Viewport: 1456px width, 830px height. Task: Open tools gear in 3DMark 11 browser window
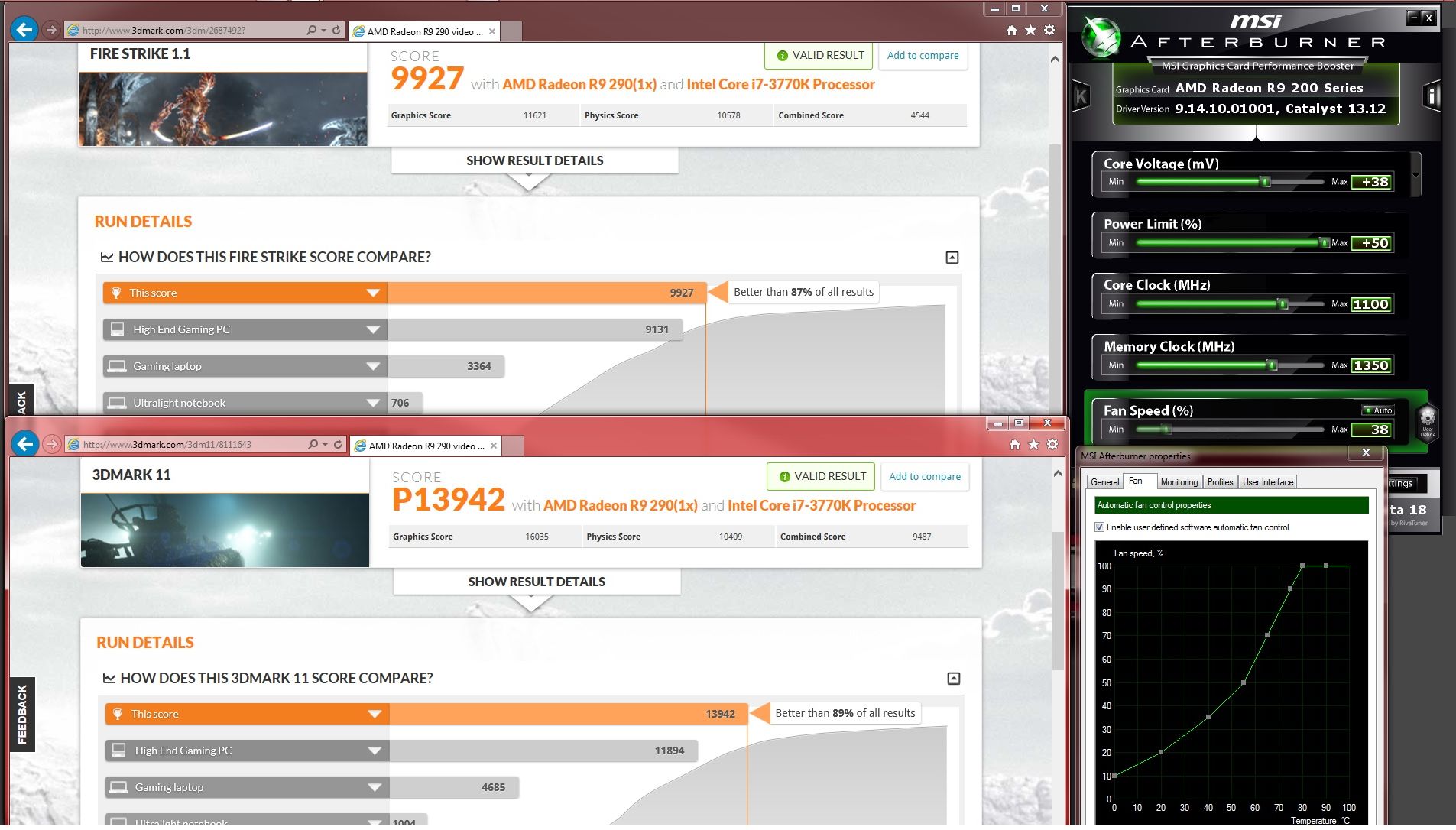click(x=1052, y=444)
